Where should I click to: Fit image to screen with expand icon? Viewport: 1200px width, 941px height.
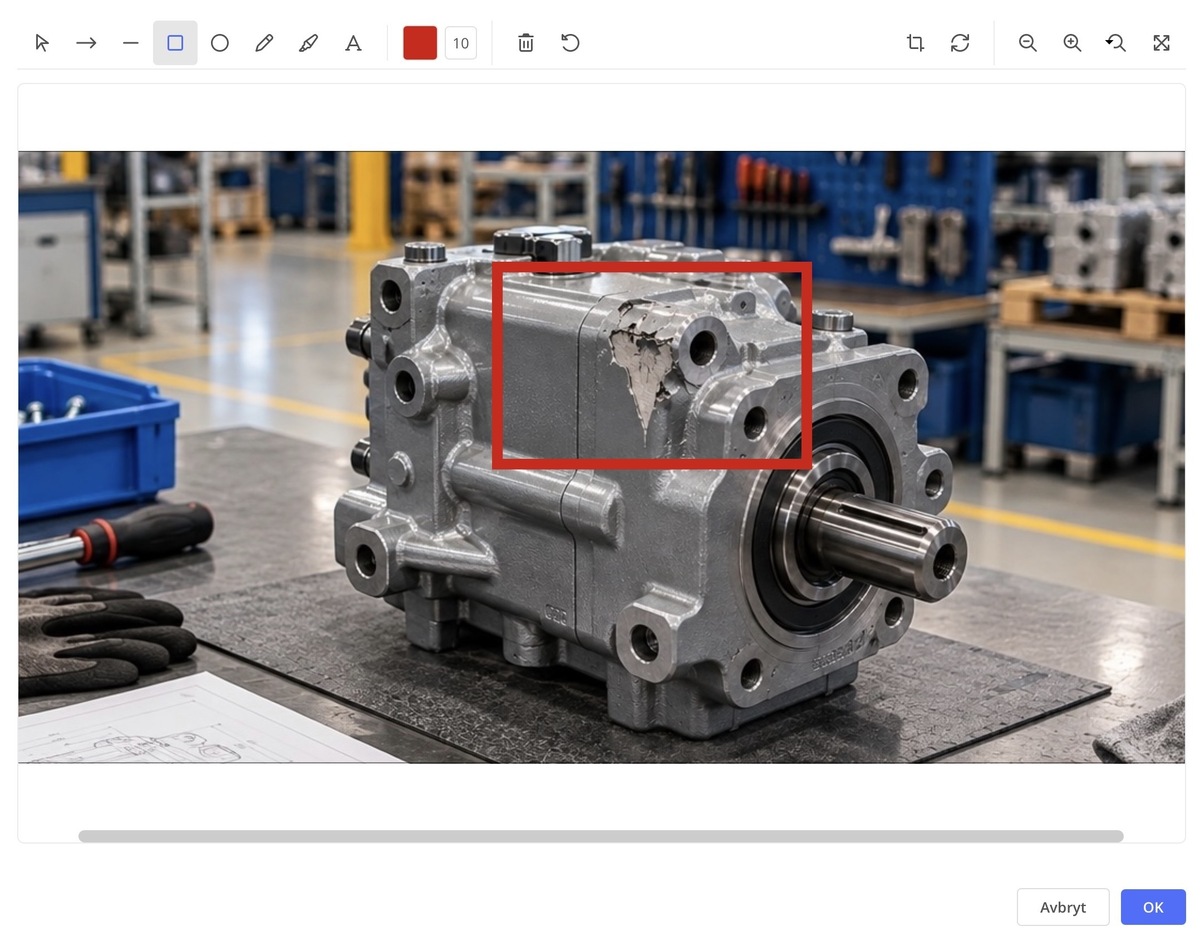[1161, 43]
